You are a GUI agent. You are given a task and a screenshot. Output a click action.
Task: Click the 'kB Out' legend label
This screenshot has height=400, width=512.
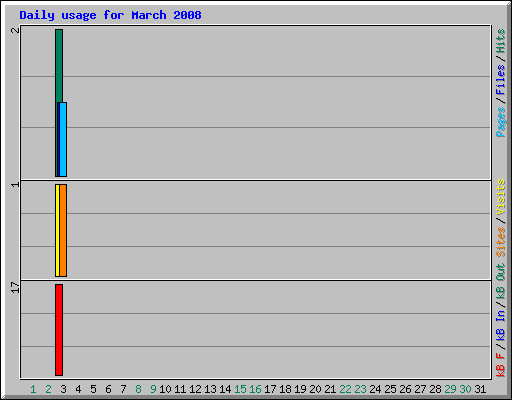(x=501, y=282)
